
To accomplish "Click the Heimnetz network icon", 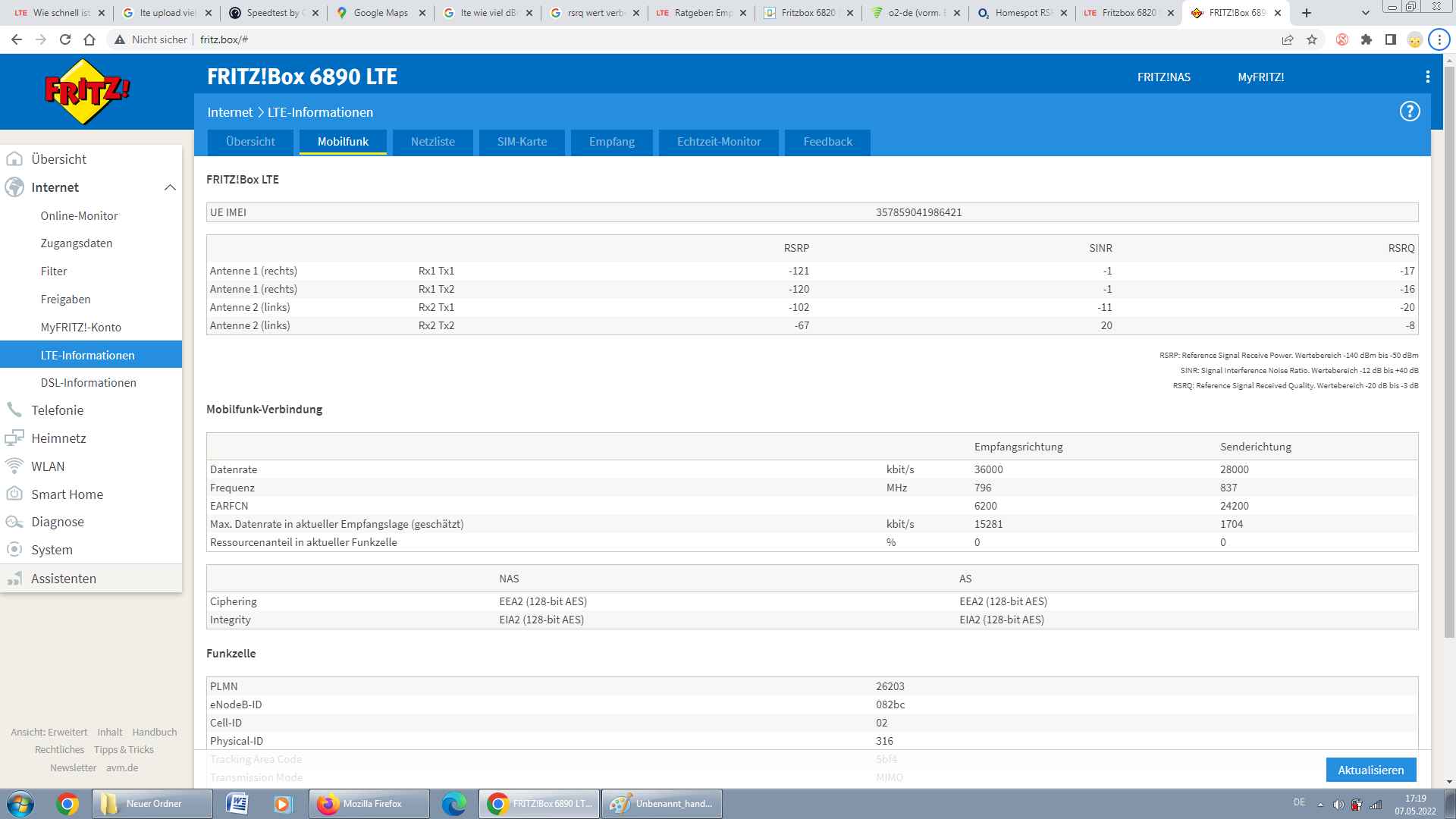I will (x=14, y=438).
